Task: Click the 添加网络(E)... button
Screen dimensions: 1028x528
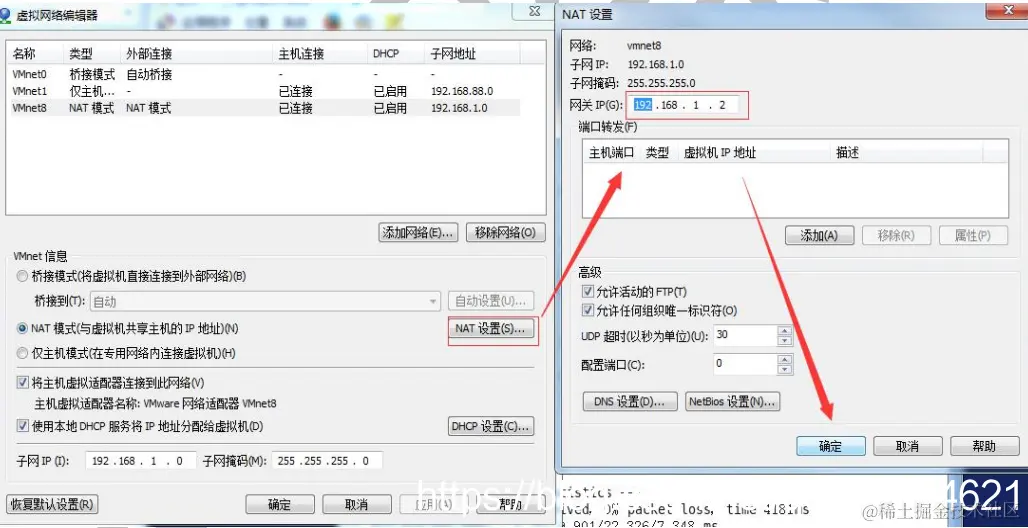Action: 418,232
